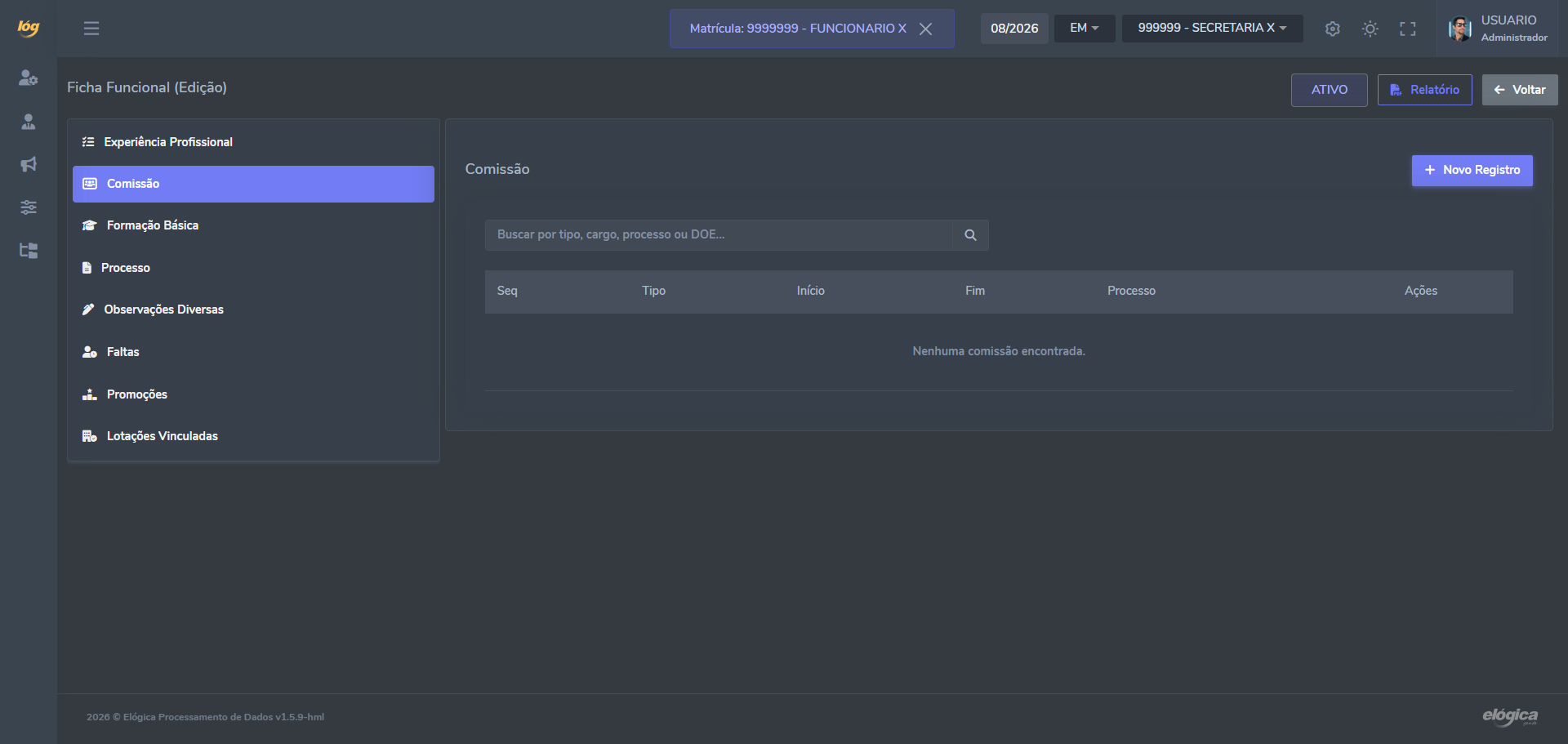Click the Início column header

[811, 291]
